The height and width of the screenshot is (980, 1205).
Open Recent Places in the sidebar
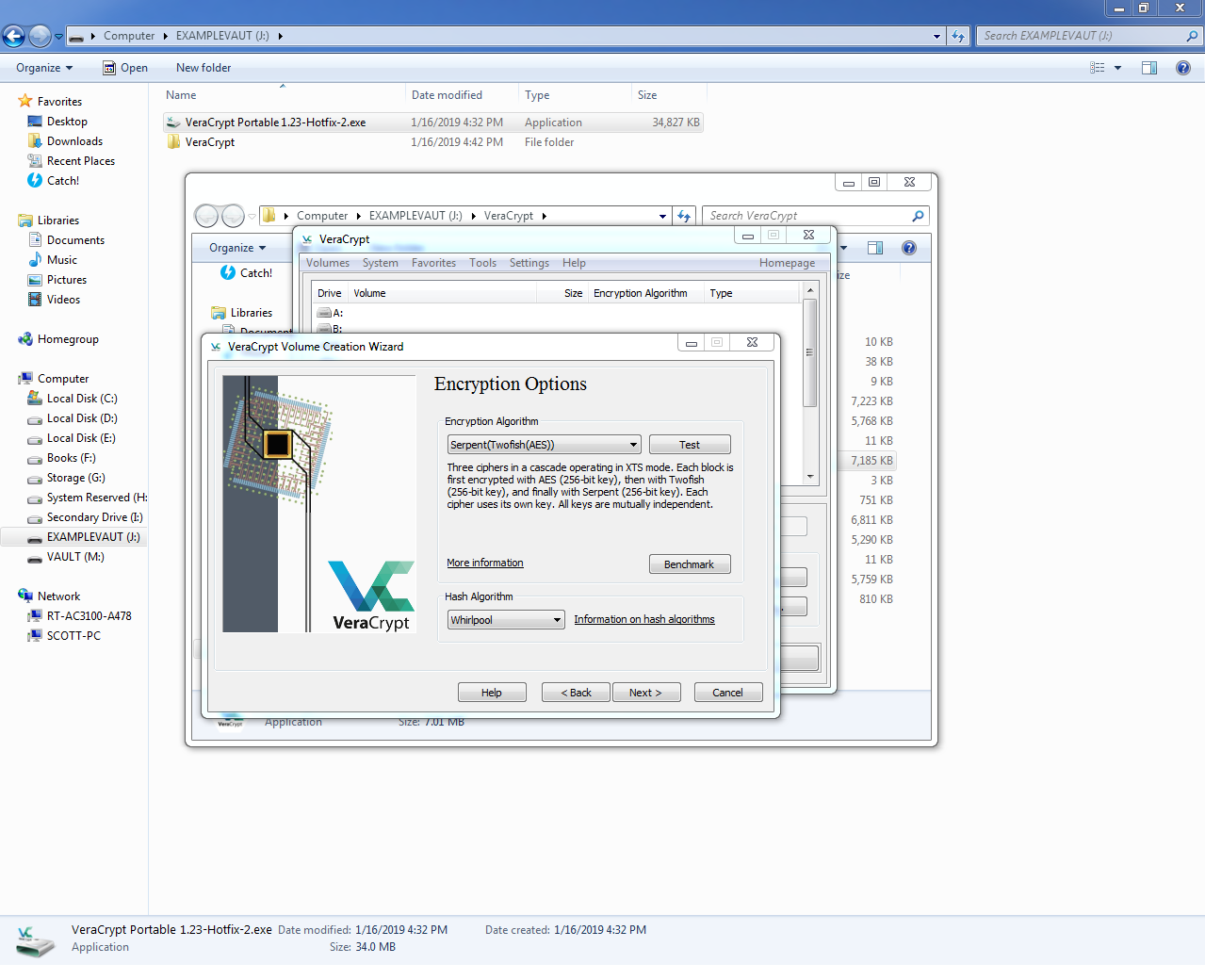(x=71, y=161)
